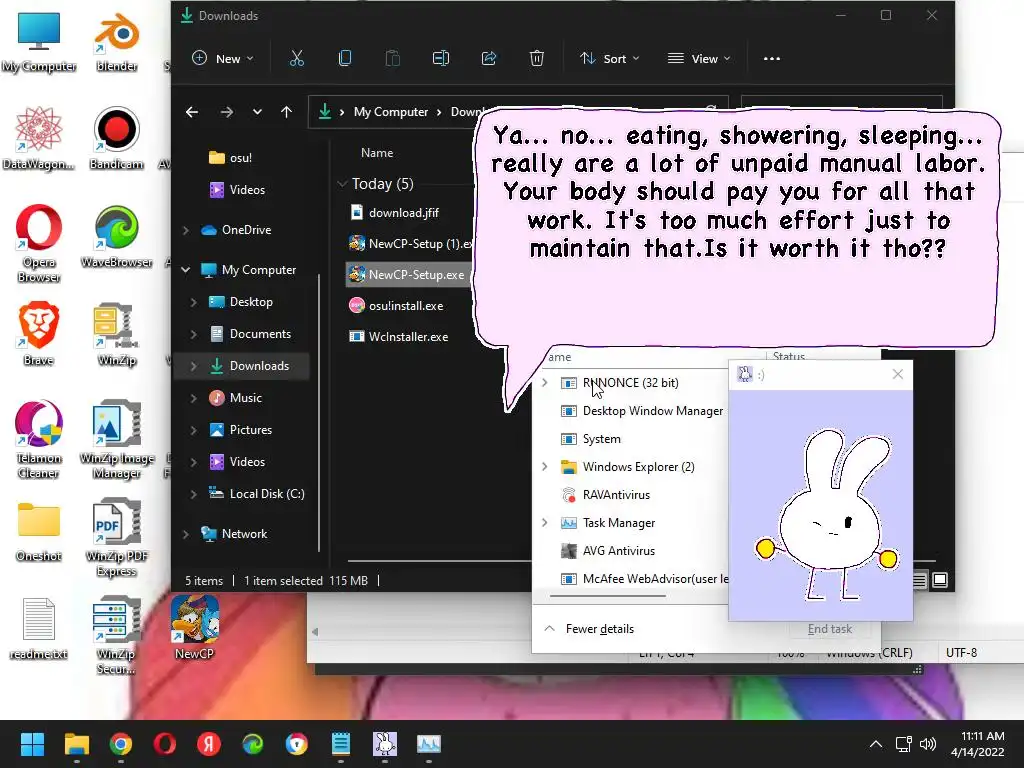The image size is (1024, 768).
Task: Select Pictures in navigation pane
Action: [x=250, y=430]
